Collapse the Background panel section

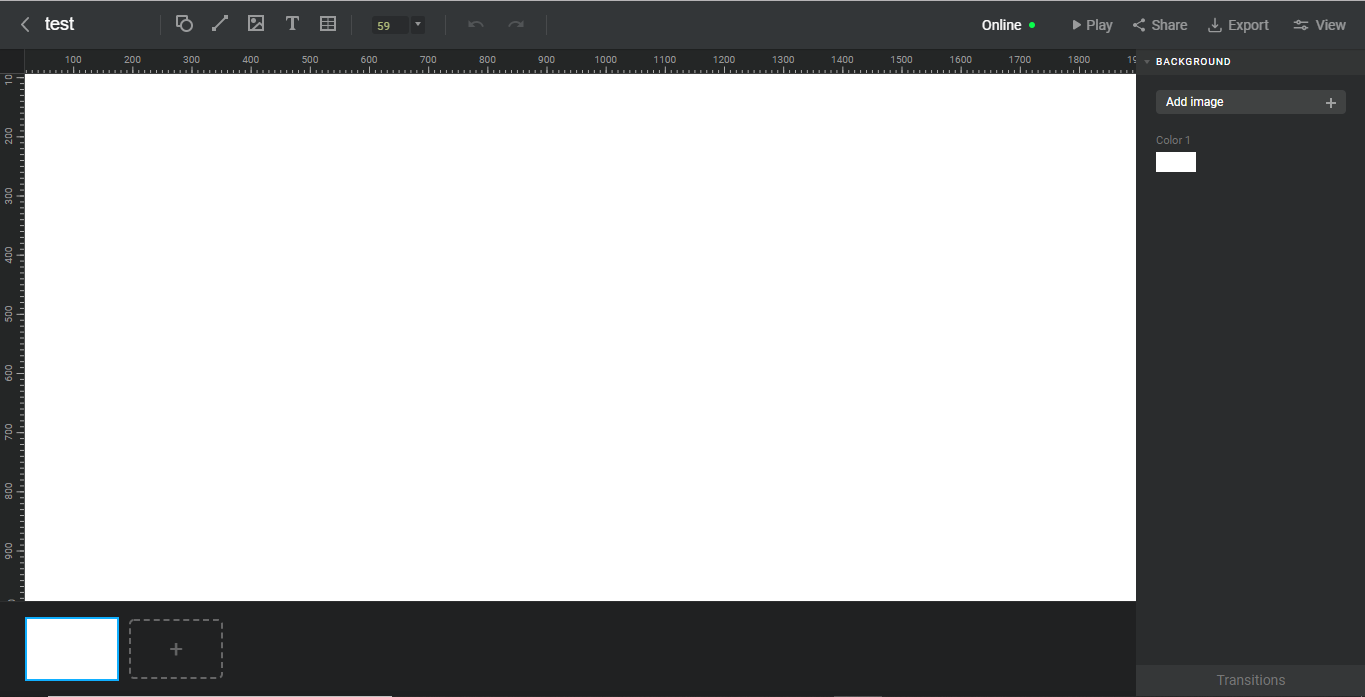1148,62
